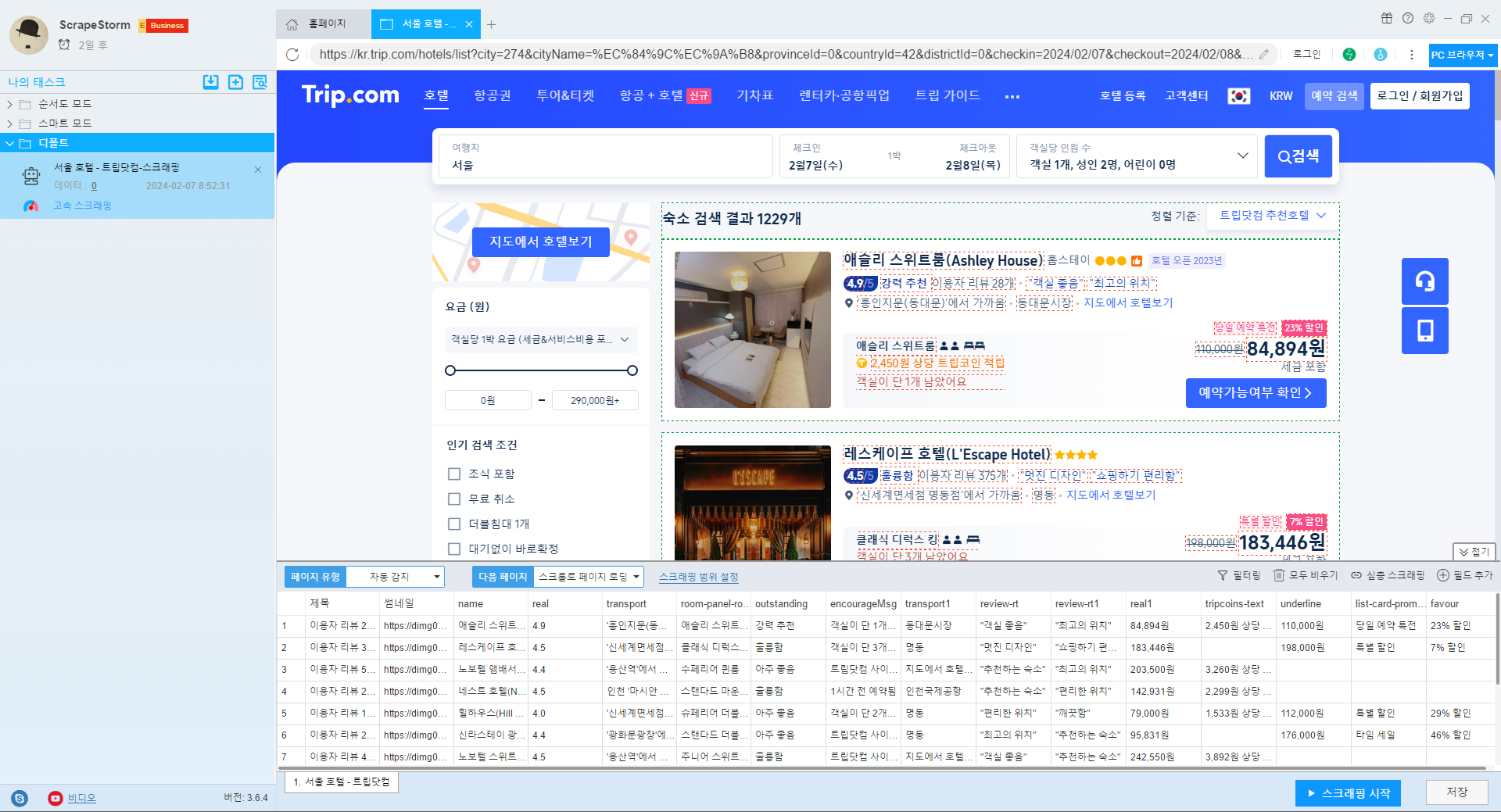This screenshot has width=1501, height=812.
Task: Click the 저장 save button
Action: coord(1456,792)
